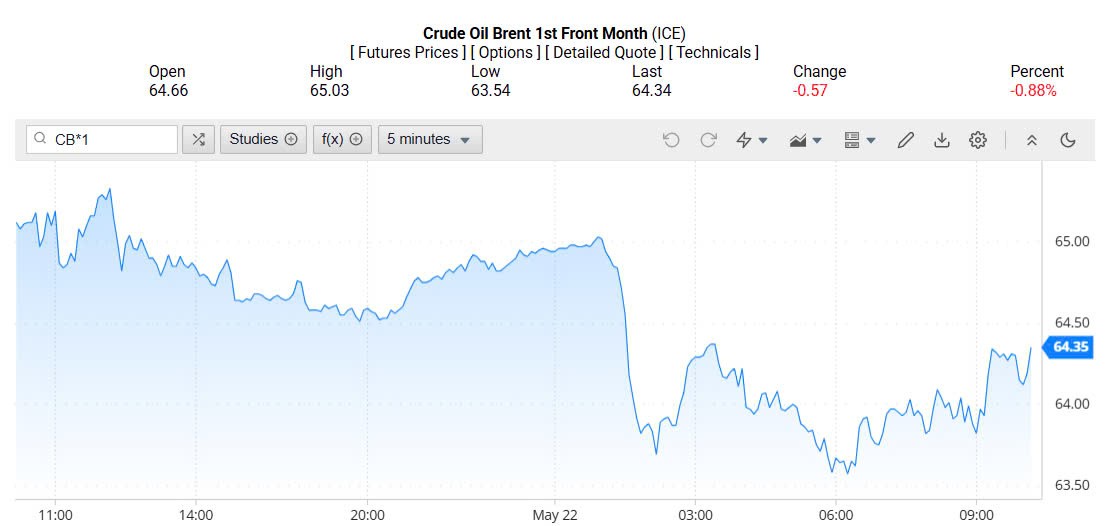Download the chart using download icon

[941, 140]
